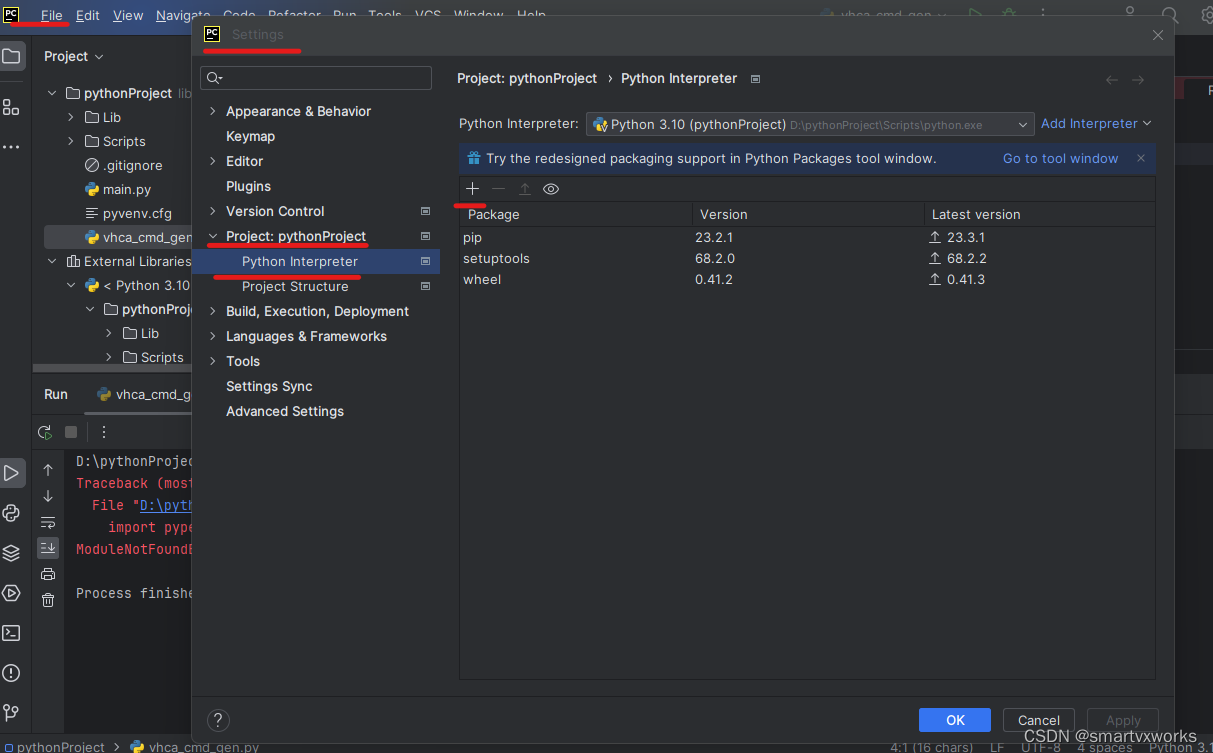1213x753 pixels.
Task: Open the File menu
Action: pos(51,15)
